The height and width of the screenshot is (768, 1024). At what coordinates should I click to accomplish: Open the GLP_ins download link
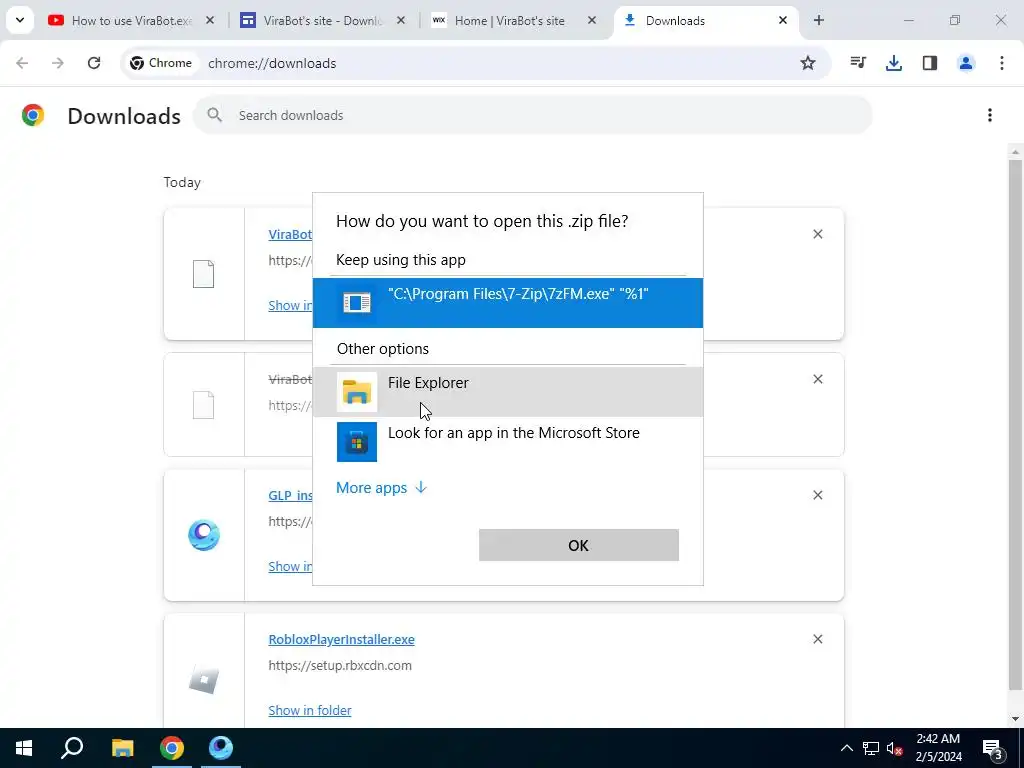pos(290,496)
